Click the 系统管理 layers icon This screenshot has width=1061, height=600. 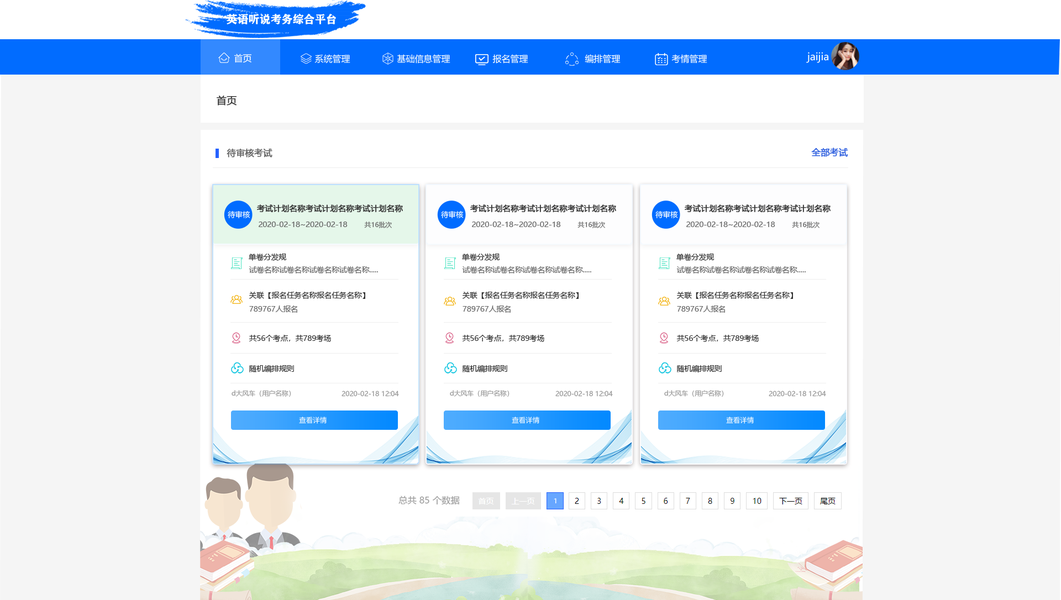click(x=306, y=59)
